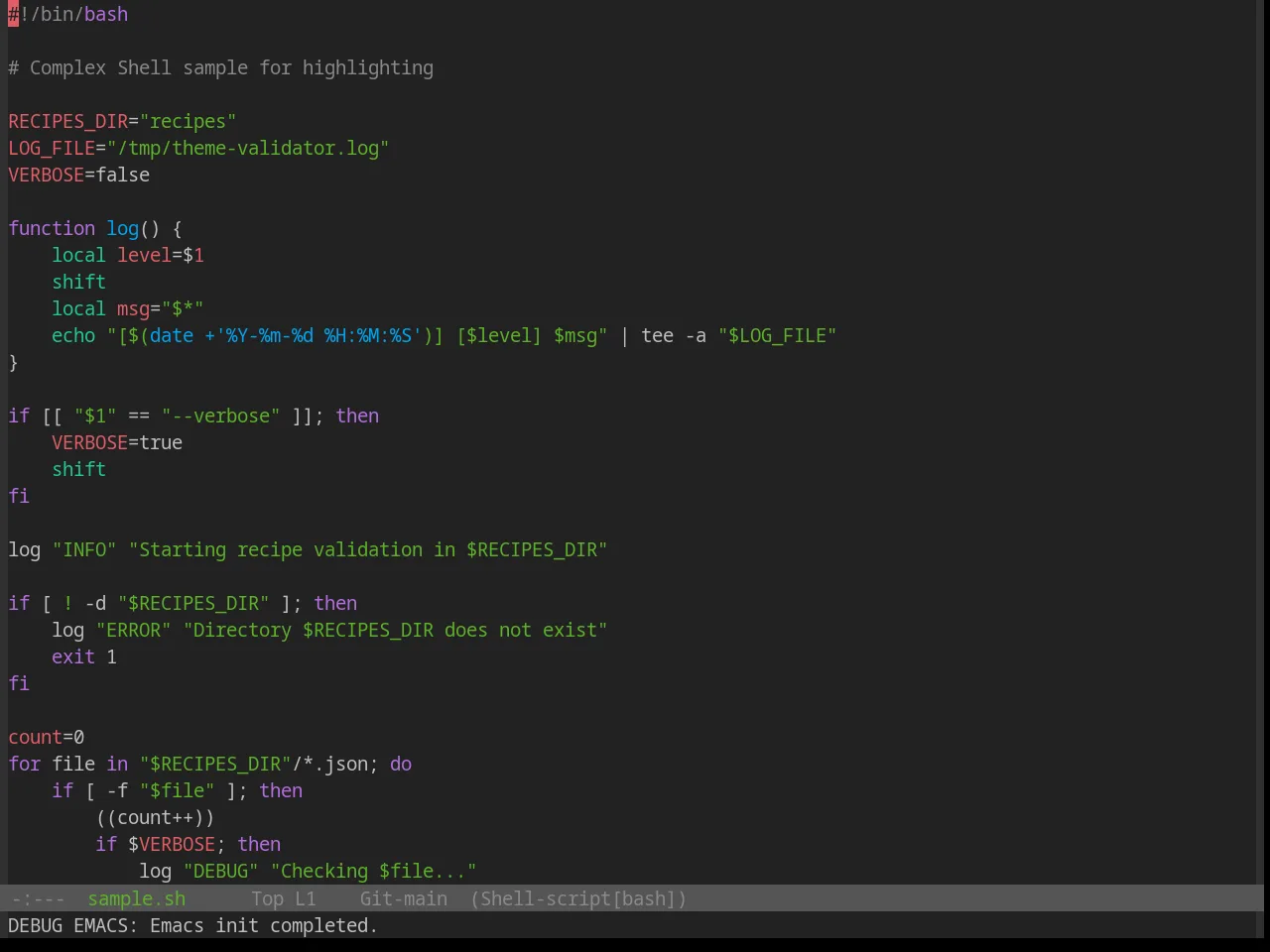Screen dimensions: 1270x952
Task: Click the sample.sh buffer name in mode line
Action: coord(137,898)
